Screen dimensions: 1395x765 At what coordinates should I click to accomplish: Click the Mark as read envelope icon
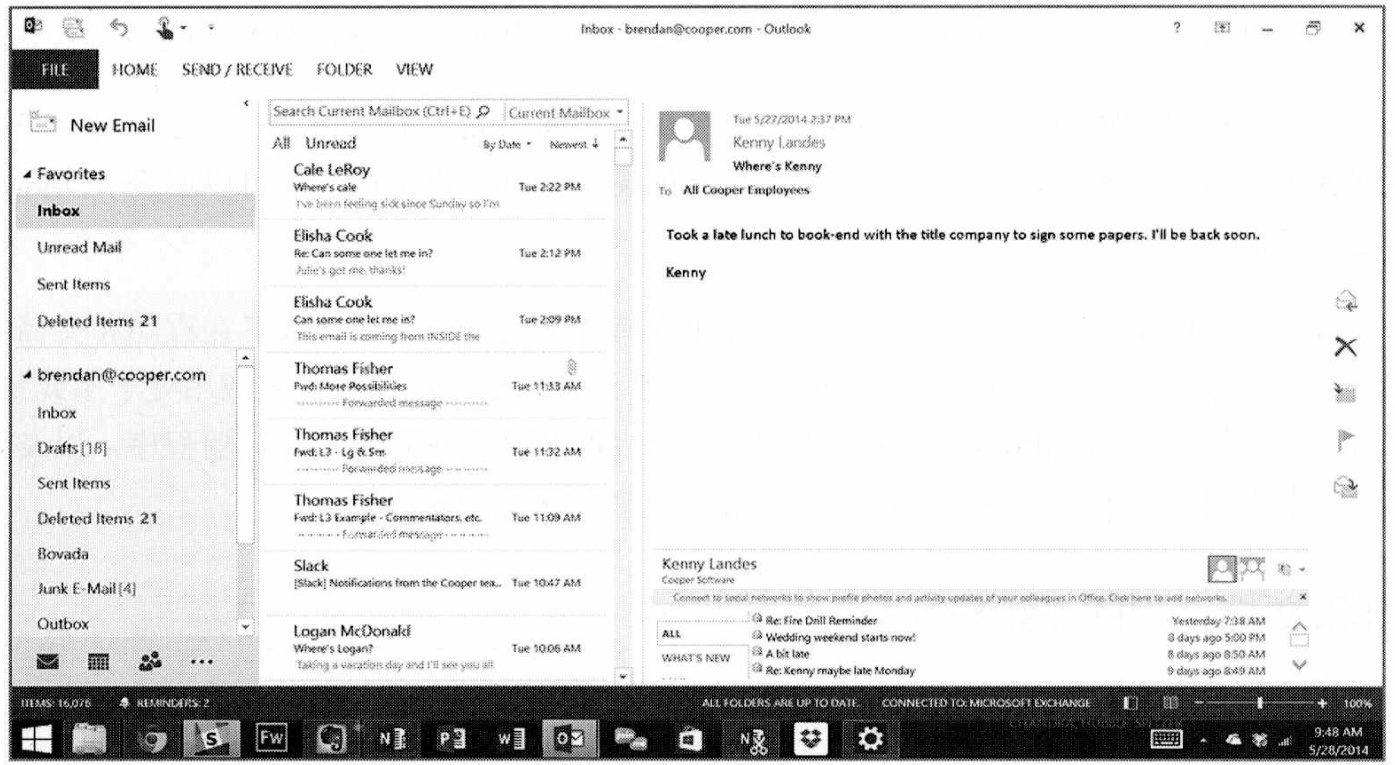click(1345, 485)
